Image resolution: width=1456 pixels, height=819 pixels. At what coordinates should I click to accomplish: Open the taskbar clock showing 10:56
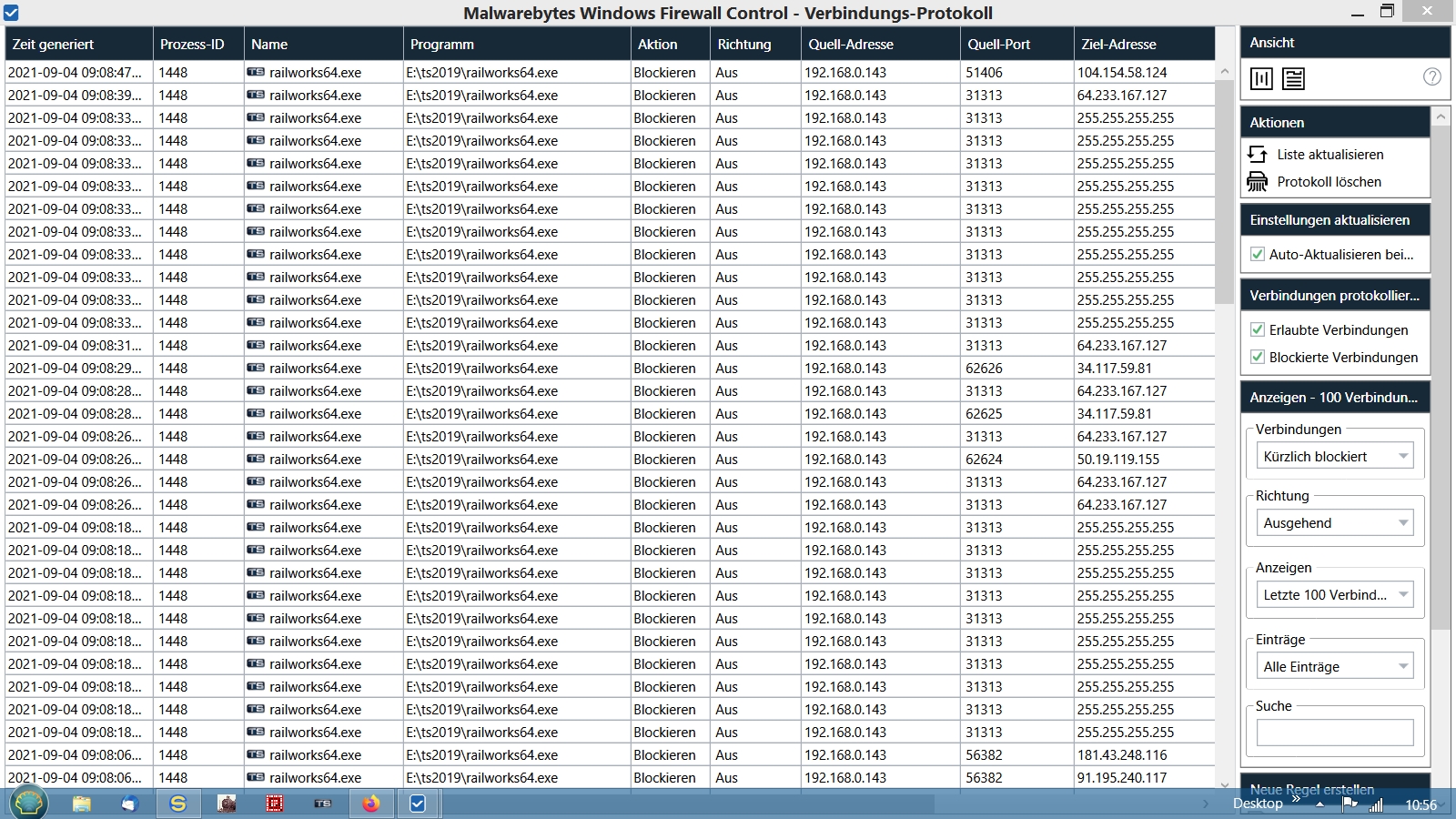[x=1421, y=804]
